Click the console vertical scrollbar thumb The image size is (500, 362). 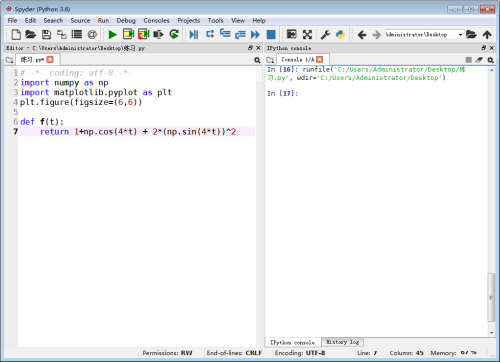tap(491, 297)
